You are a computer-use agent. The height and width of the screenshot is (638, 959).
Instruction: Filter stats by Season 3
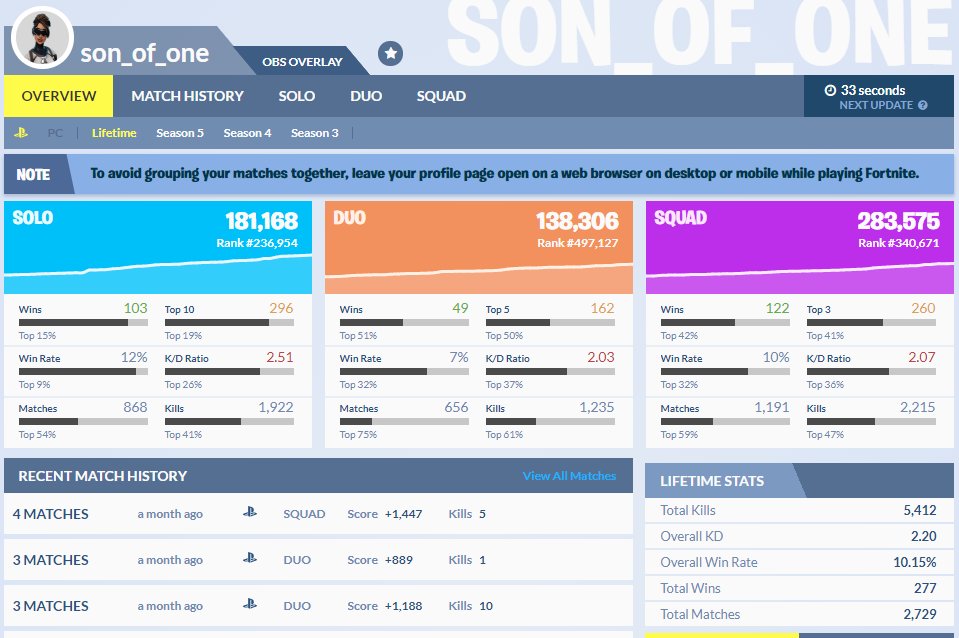coord(314,133)
